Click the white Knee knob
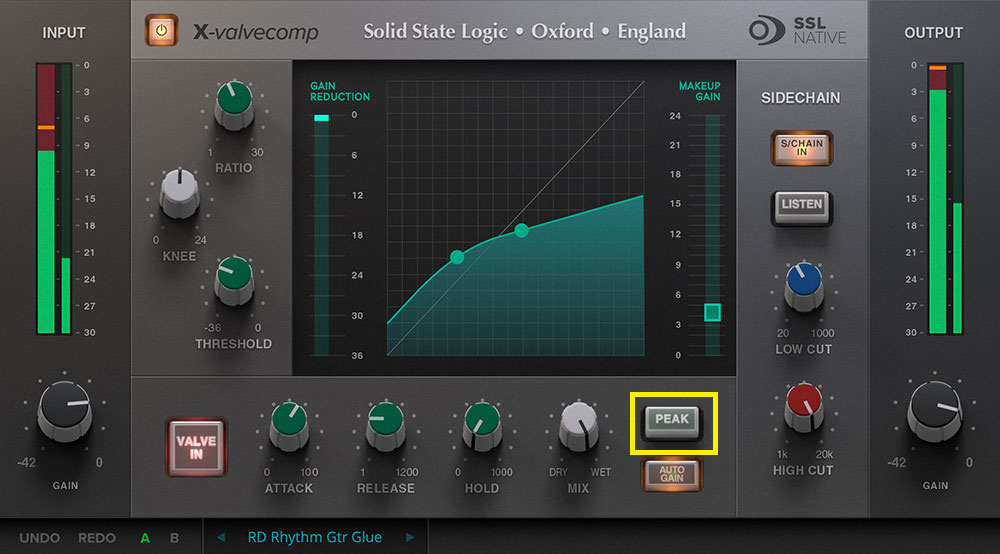1000x554 pixels. [x=179, y=193]
